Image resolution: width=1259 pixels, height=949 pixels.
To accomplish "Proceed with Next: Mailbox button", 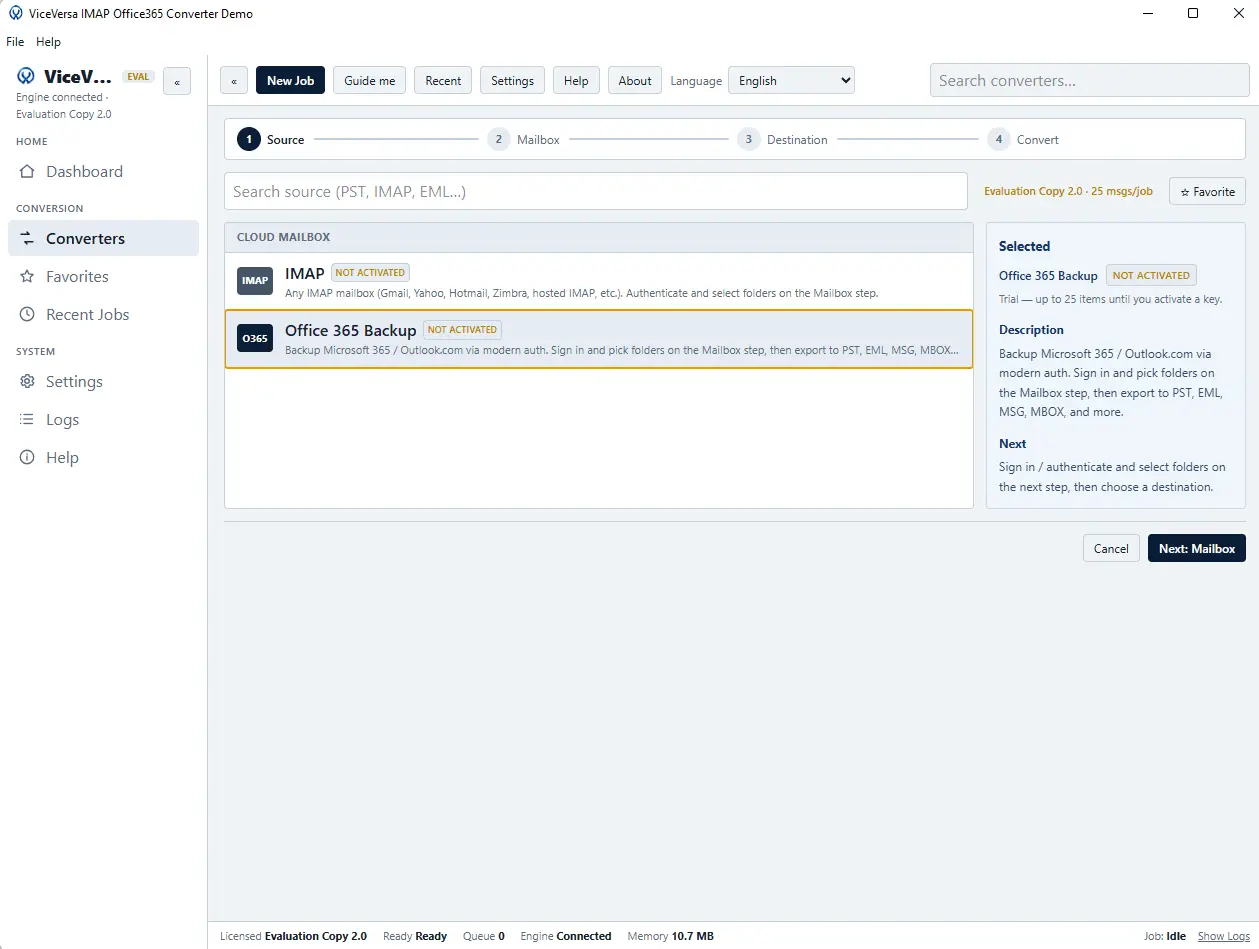I will (x=1197, y=548).
